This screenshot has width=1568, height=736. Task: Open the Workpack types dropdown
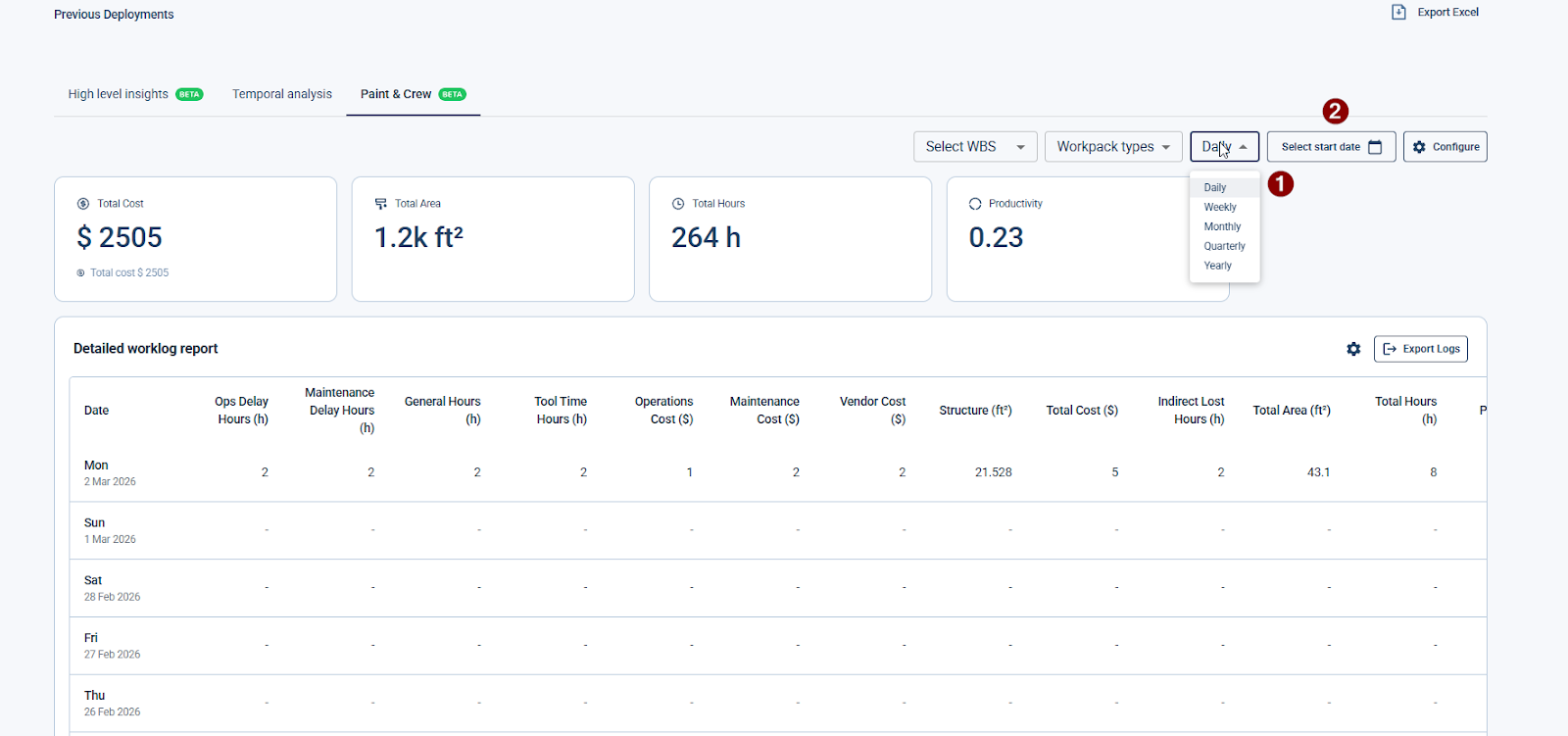1112,147
